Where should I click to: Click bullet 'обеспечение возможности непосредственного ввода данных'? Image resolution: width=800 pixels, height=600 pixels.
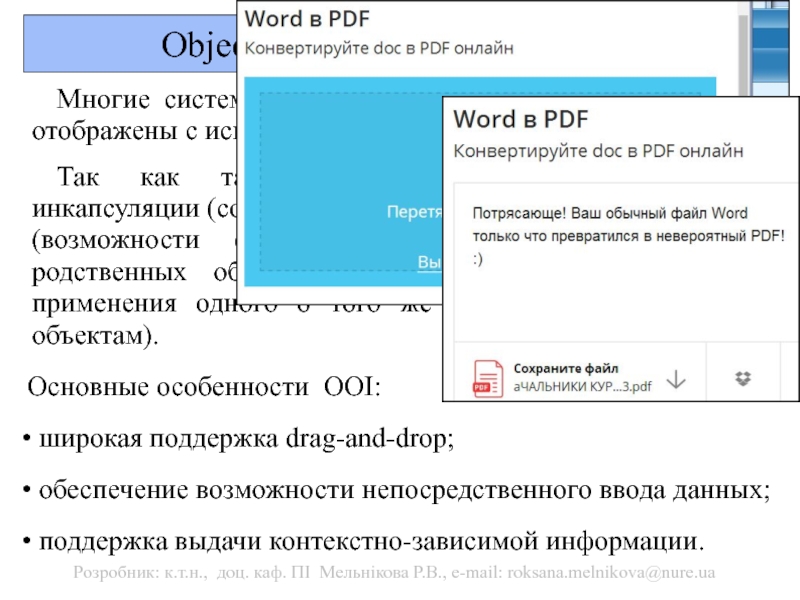(x=404, y=490)
